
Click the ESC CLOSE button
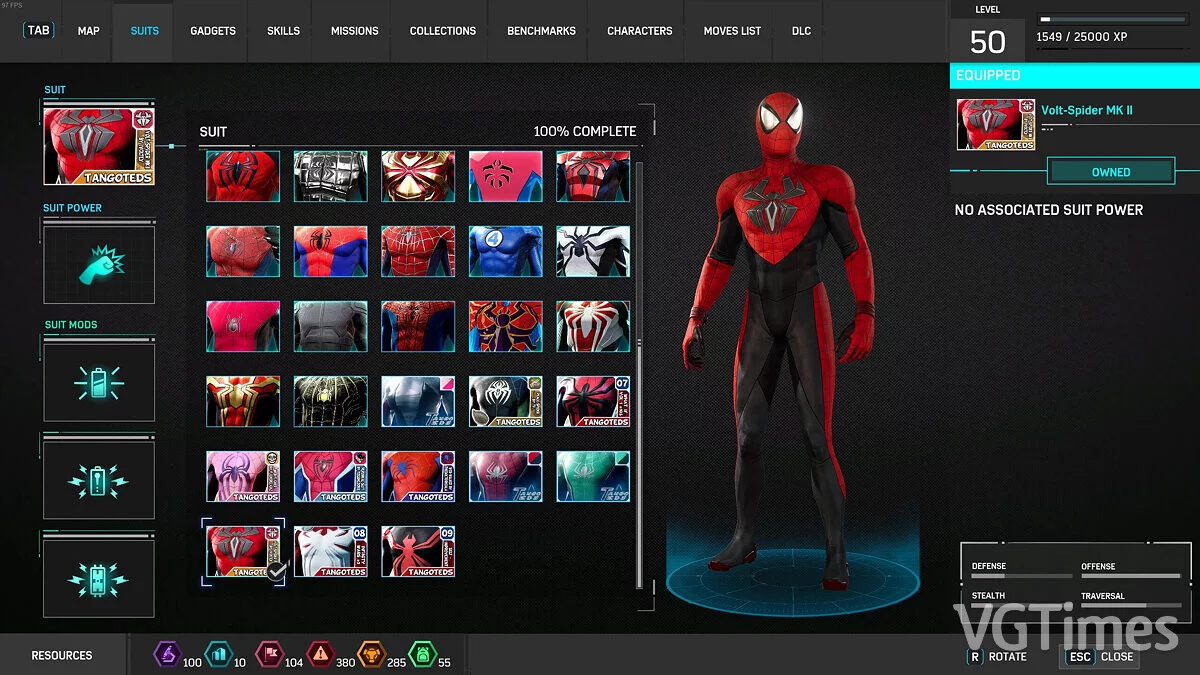1101,657
